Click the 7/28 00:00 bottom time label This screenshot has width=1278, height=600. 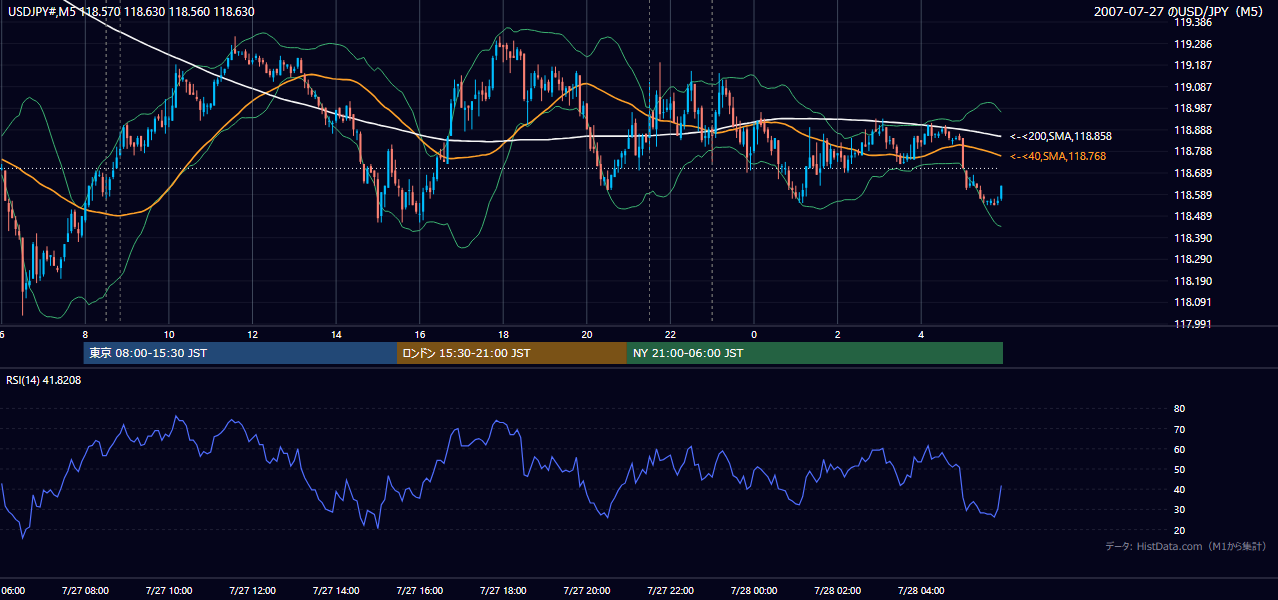pyautogui.click(x=754, y=591)
